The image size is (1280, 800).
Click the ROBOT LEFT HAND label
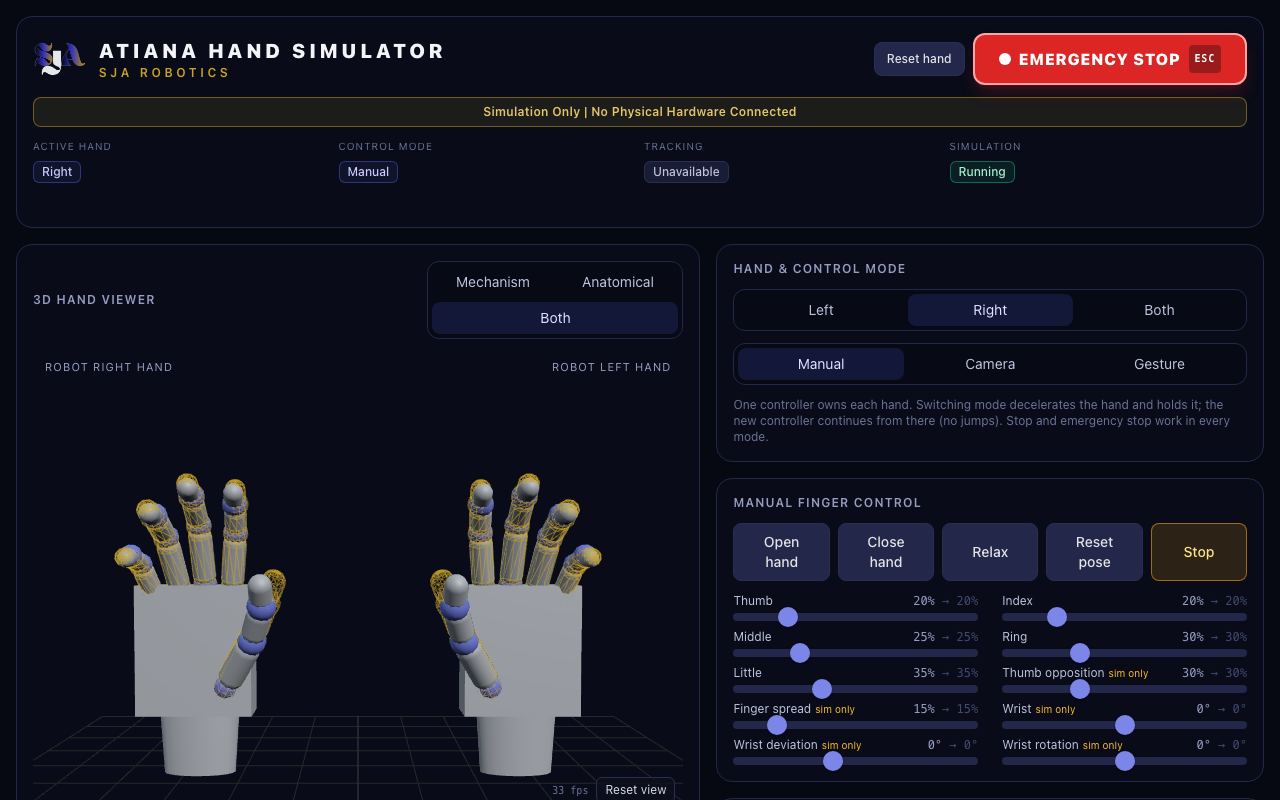(611, 367)
